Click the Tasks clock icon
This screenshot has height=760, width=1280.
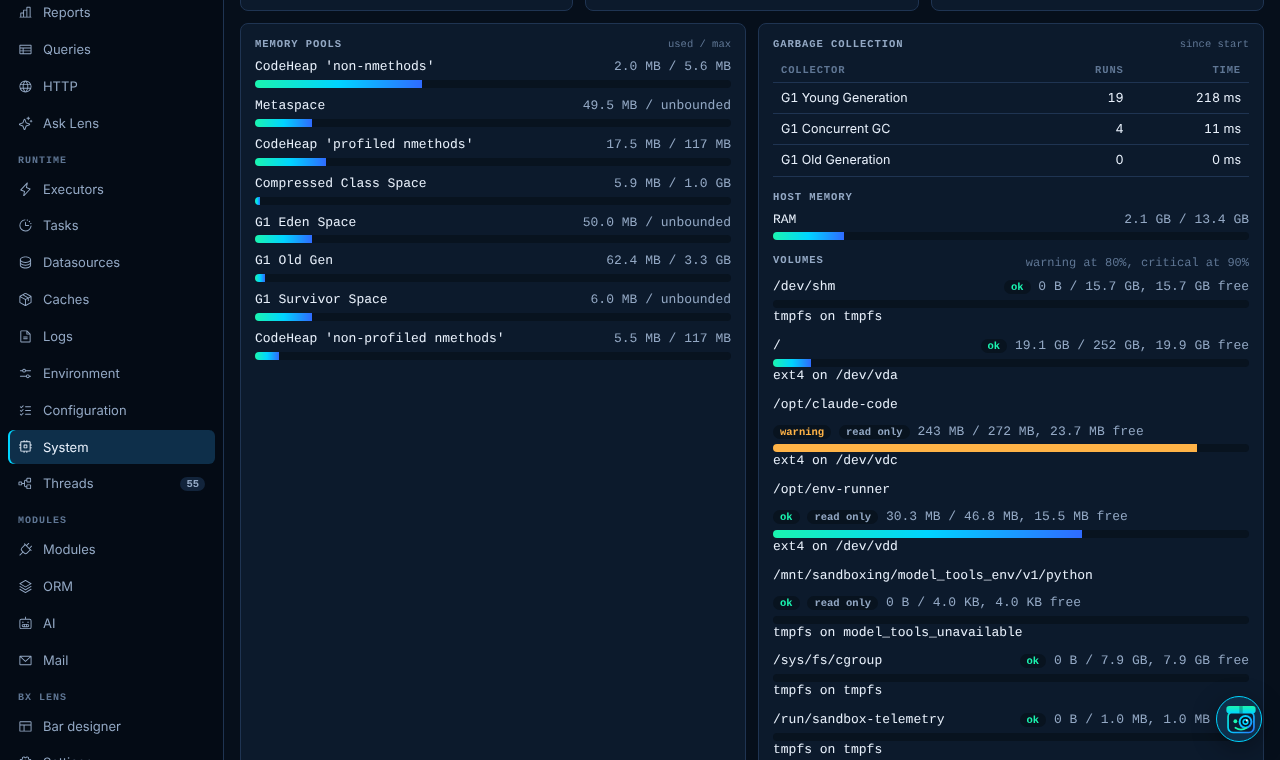click(x=25, y=225)
